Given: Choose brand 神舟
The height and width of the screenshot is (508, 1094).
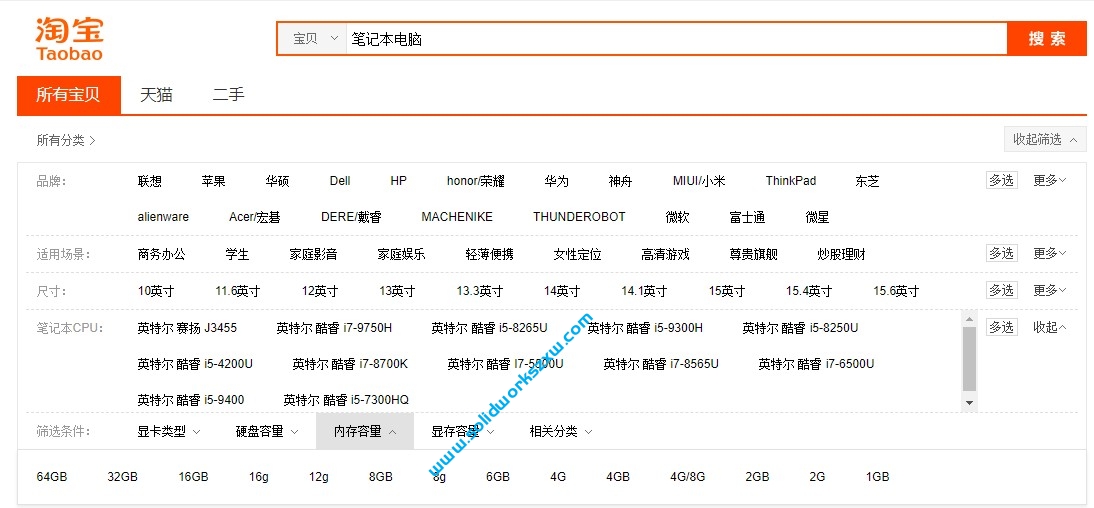Looking at the screenshot, I should (x=620, y=181).
